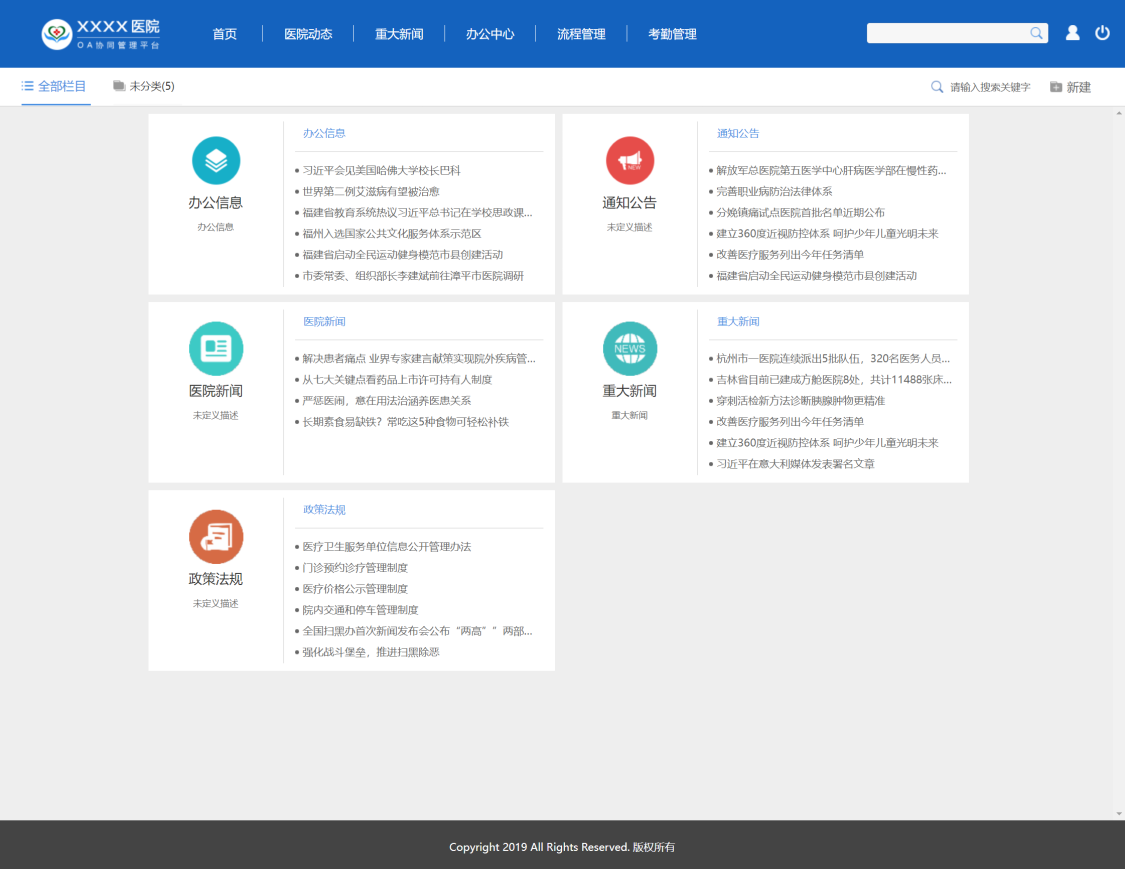Viewport: 1125px width, 869px height.
Task: Open the 医院新闻 newspaper icon
Action: pyautogui.click(x=216, y=348)
